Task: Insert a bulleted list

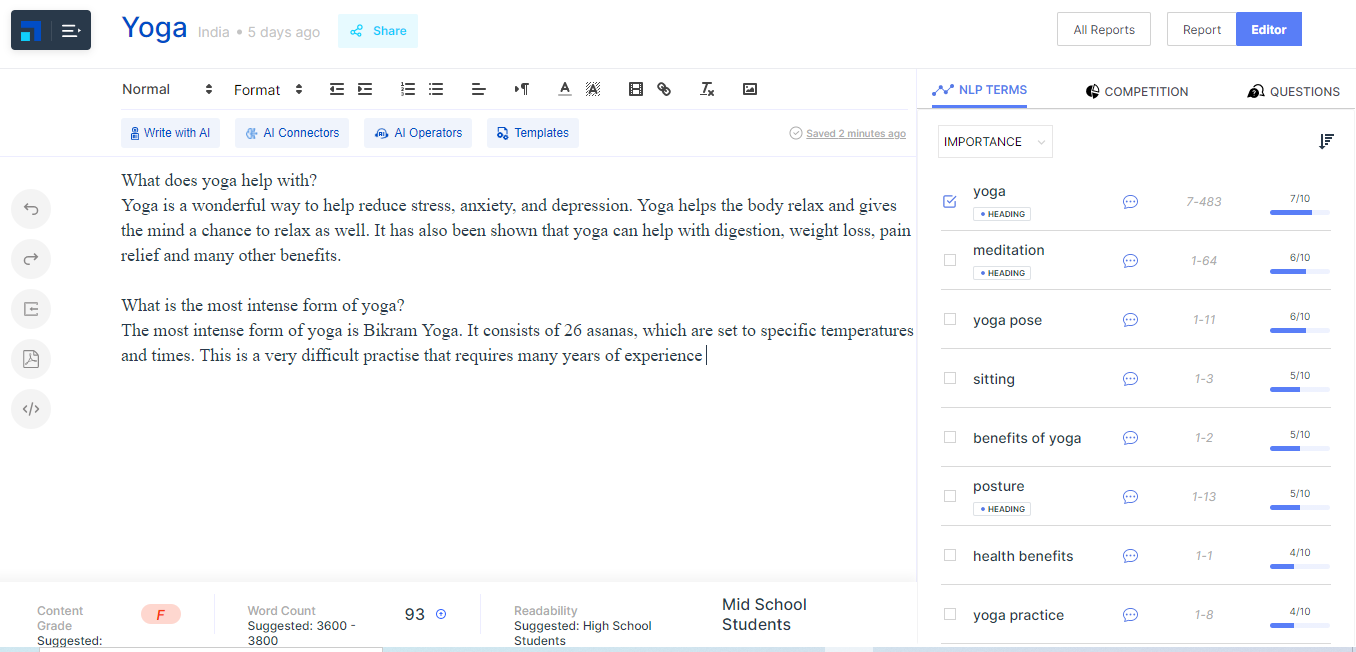Action: pyautogui.click(x=436, y=89)
